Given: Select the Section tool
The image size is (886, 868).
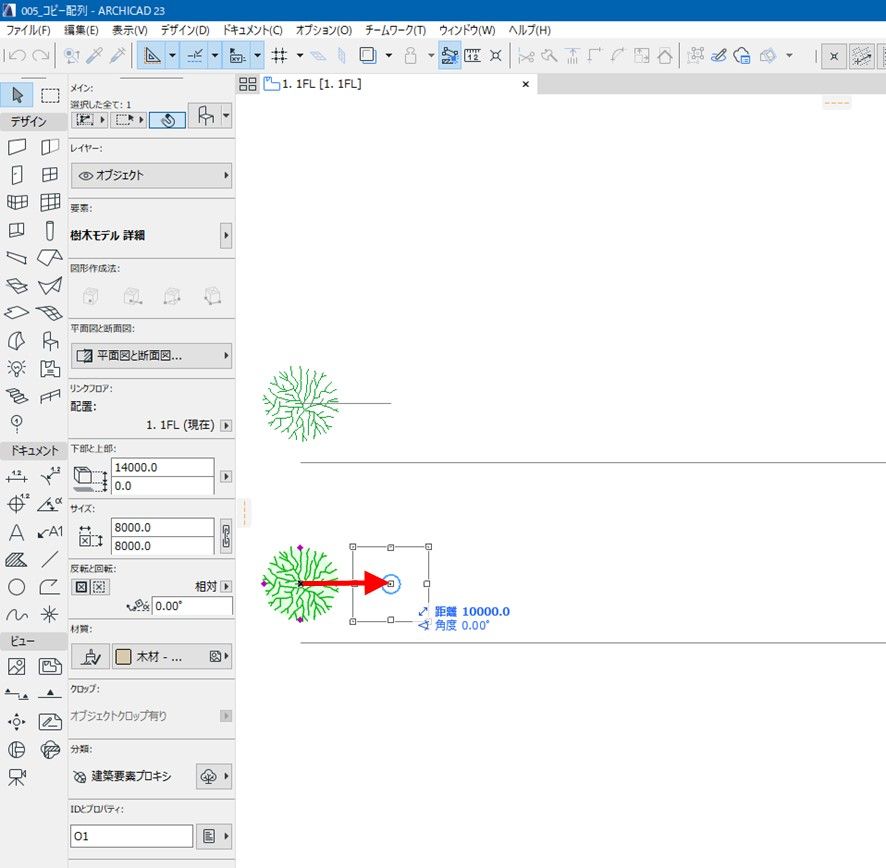Looking at the screenshot, I should [x=17, y=694].
